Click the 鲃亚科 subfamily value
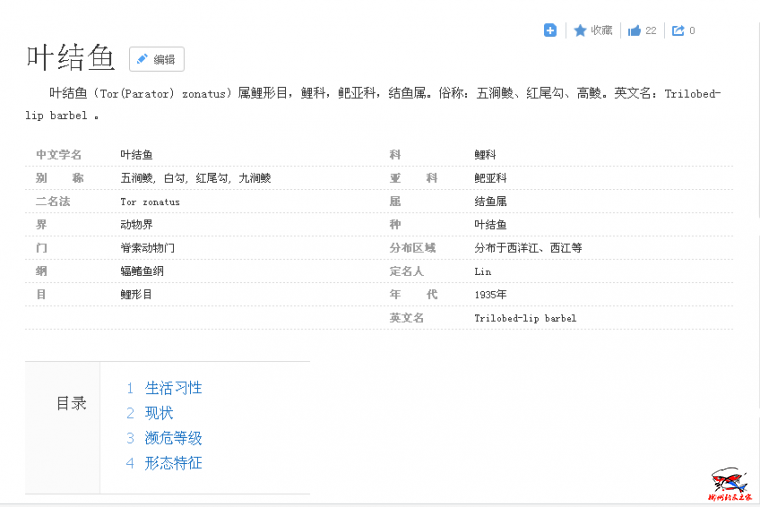 pos(490,178)
